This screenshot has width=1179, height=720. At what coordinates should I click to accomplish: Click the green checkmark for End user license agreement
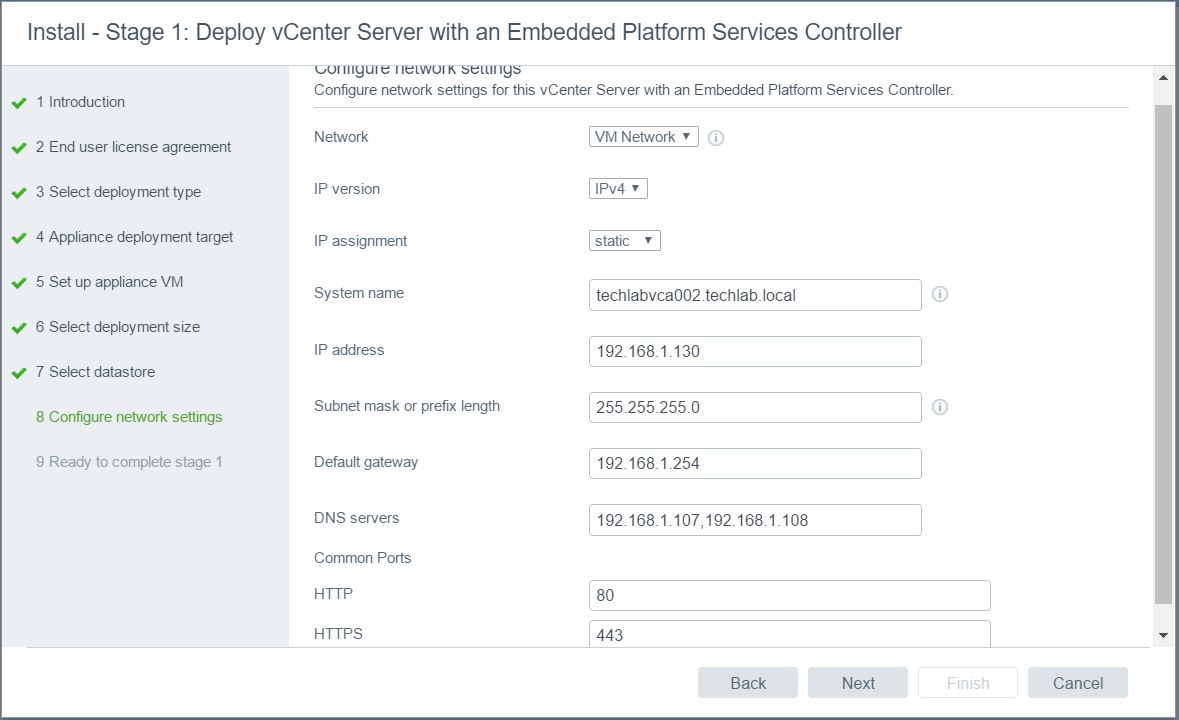pos(19,148)
